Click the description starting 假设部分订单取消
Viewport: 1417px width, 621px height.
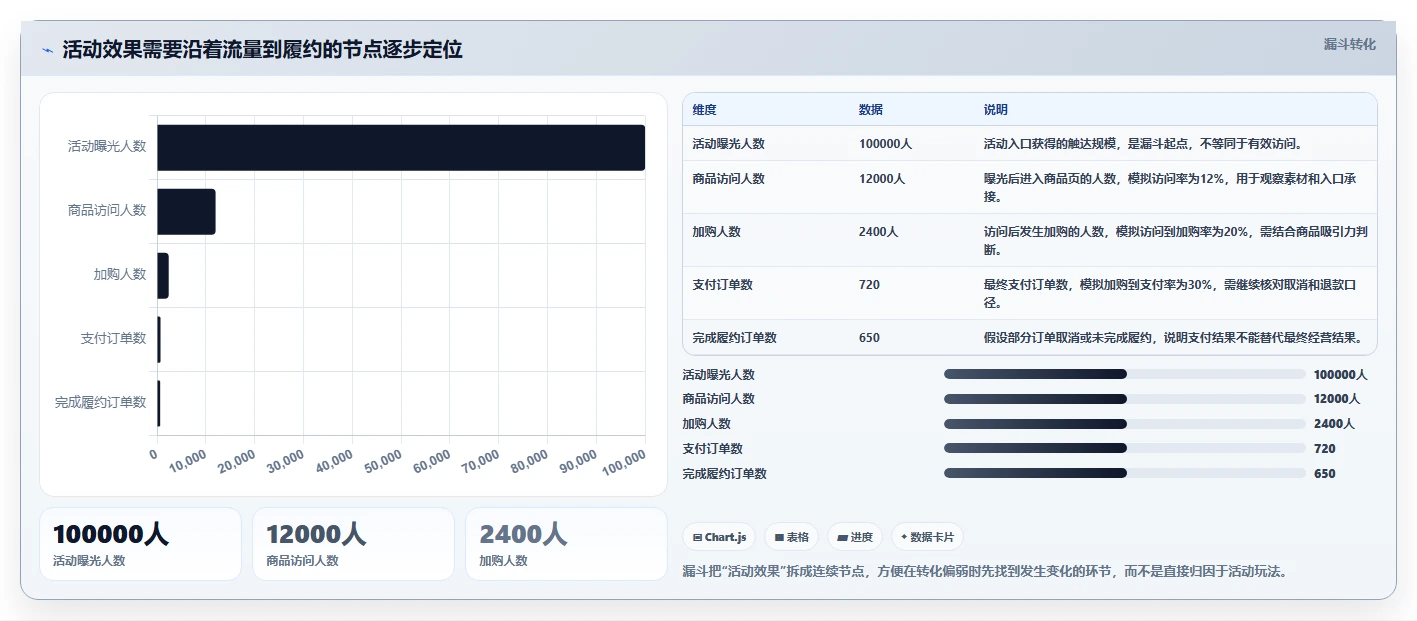tap(1173, 338)
